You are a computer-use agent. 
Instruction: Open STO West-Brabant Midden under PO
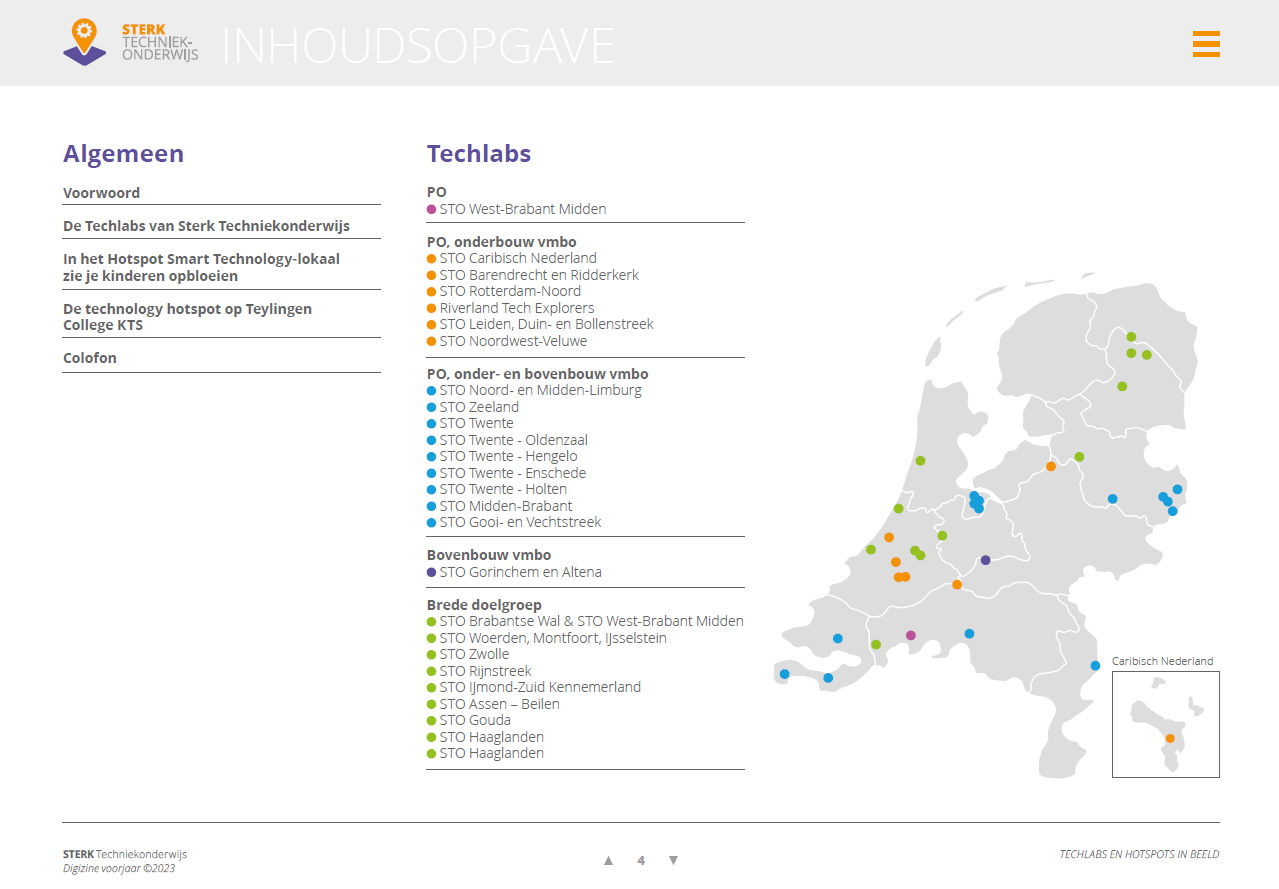pos(516,209)
